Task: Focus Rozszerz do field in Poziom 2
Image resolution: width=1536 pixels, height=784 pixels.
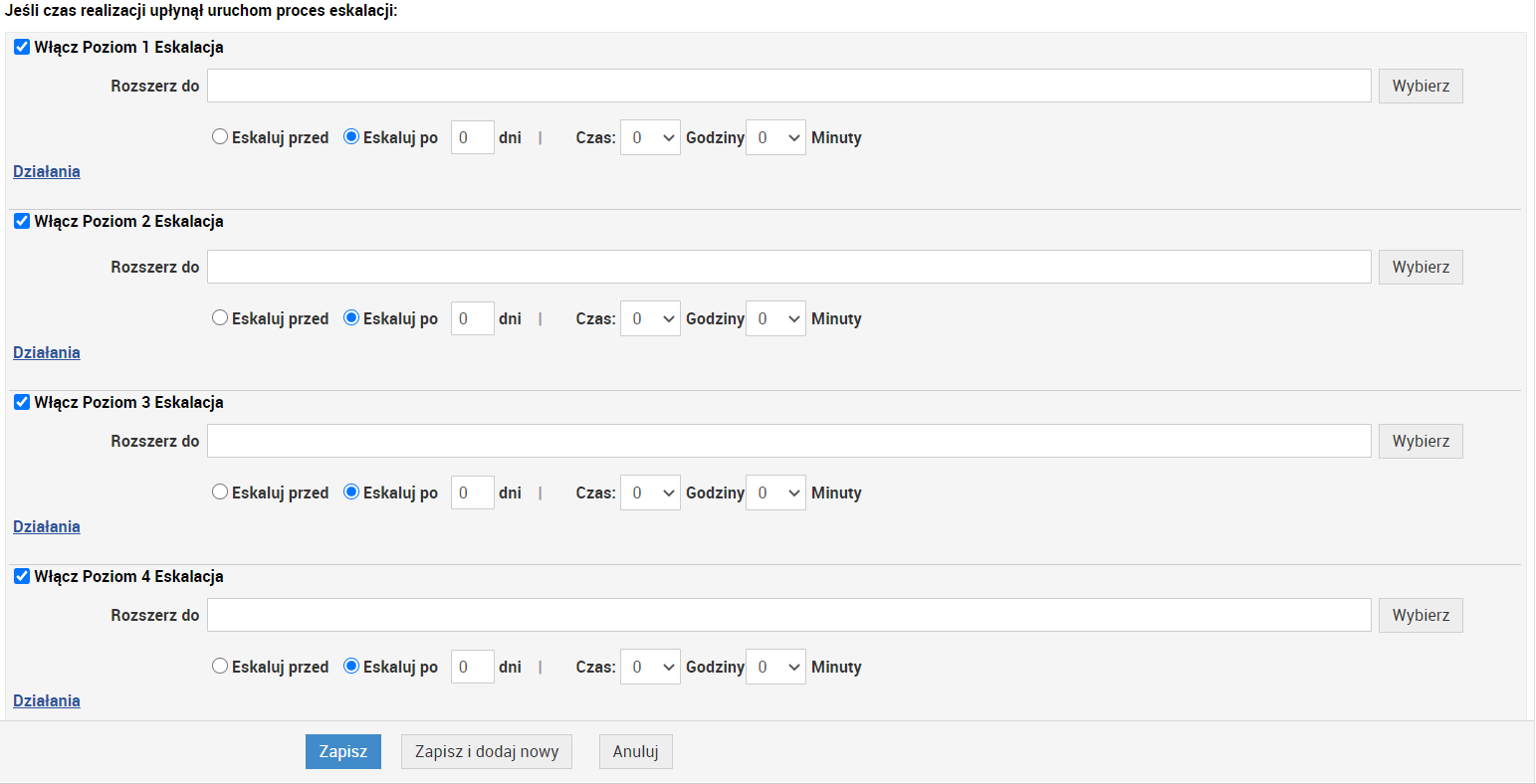Action: [x=788, y=267]
